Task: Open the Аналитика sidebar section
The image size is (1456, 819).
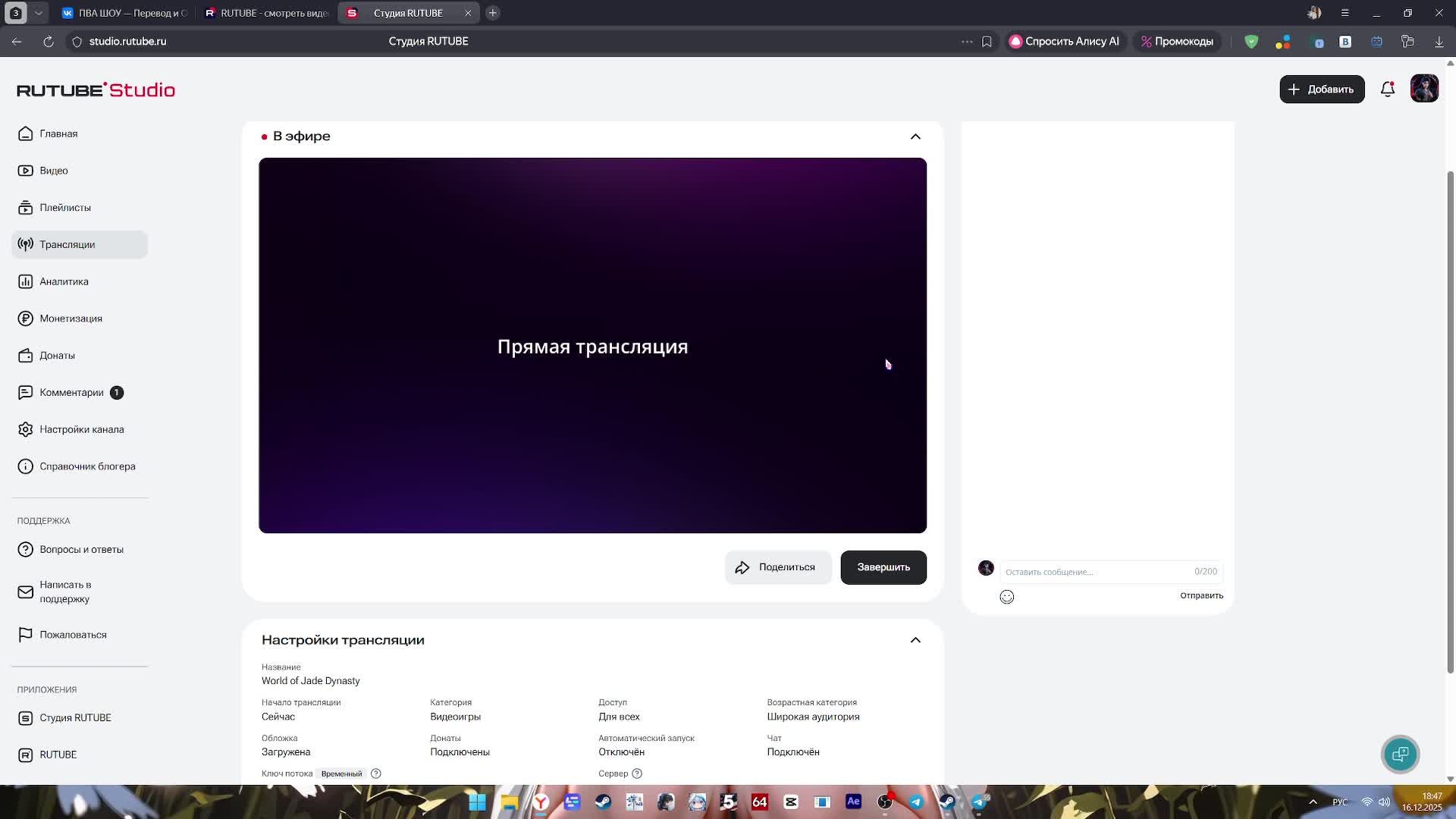Action: tap(64, 281)
